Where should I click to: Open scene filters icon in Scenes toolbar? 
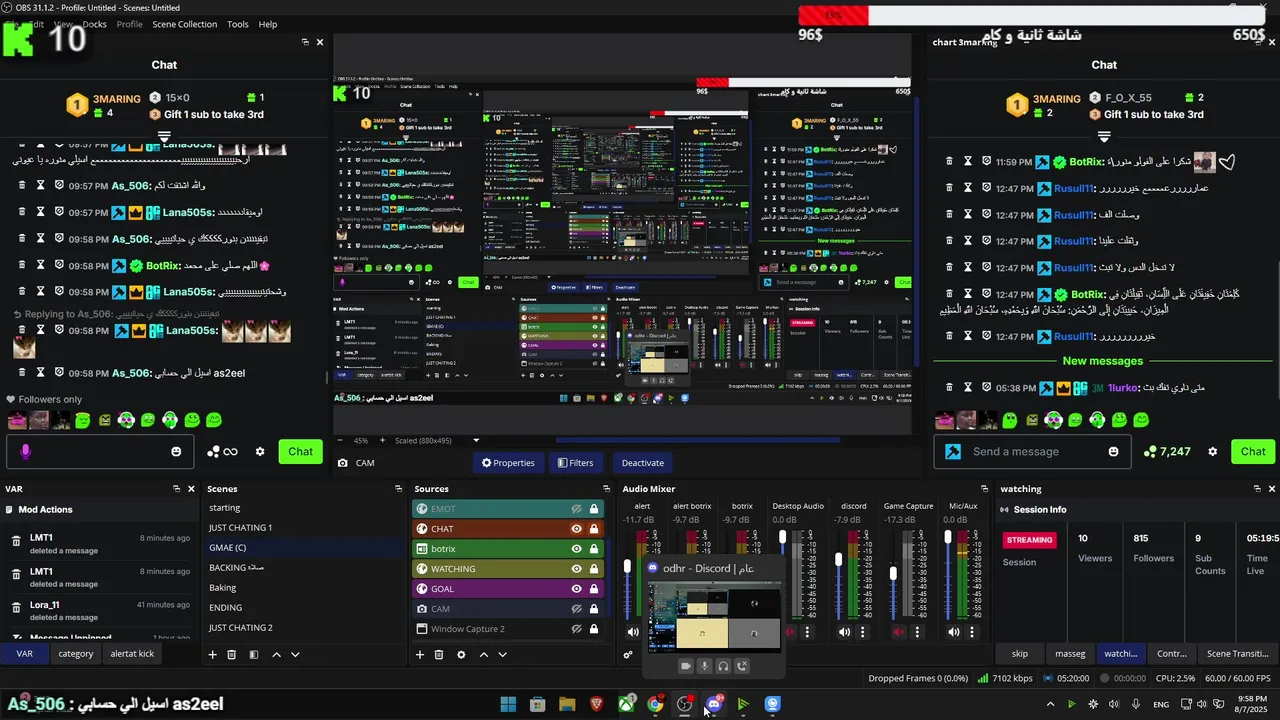coord(254,655)
